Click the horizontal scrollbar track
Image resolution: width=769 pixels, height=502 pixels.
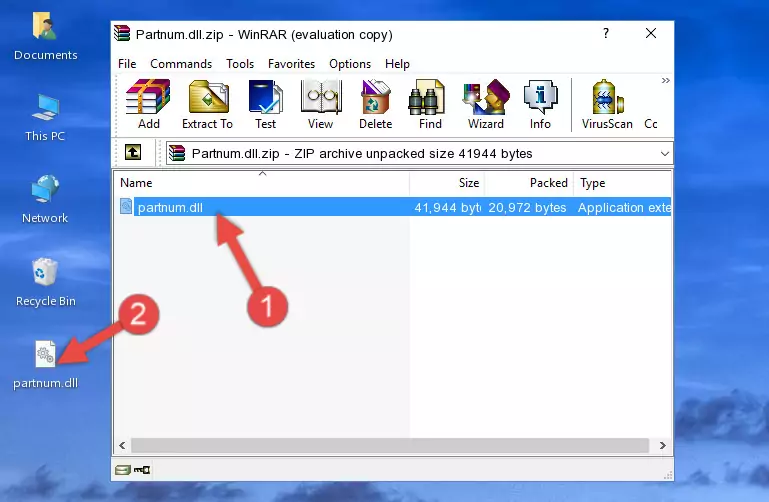coord(390,445)
